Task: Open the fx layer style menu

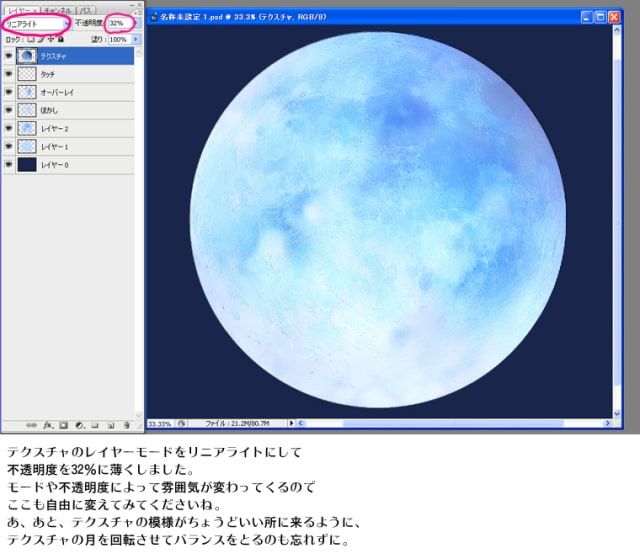Action: pyautogui.click(x=48, y=425)
